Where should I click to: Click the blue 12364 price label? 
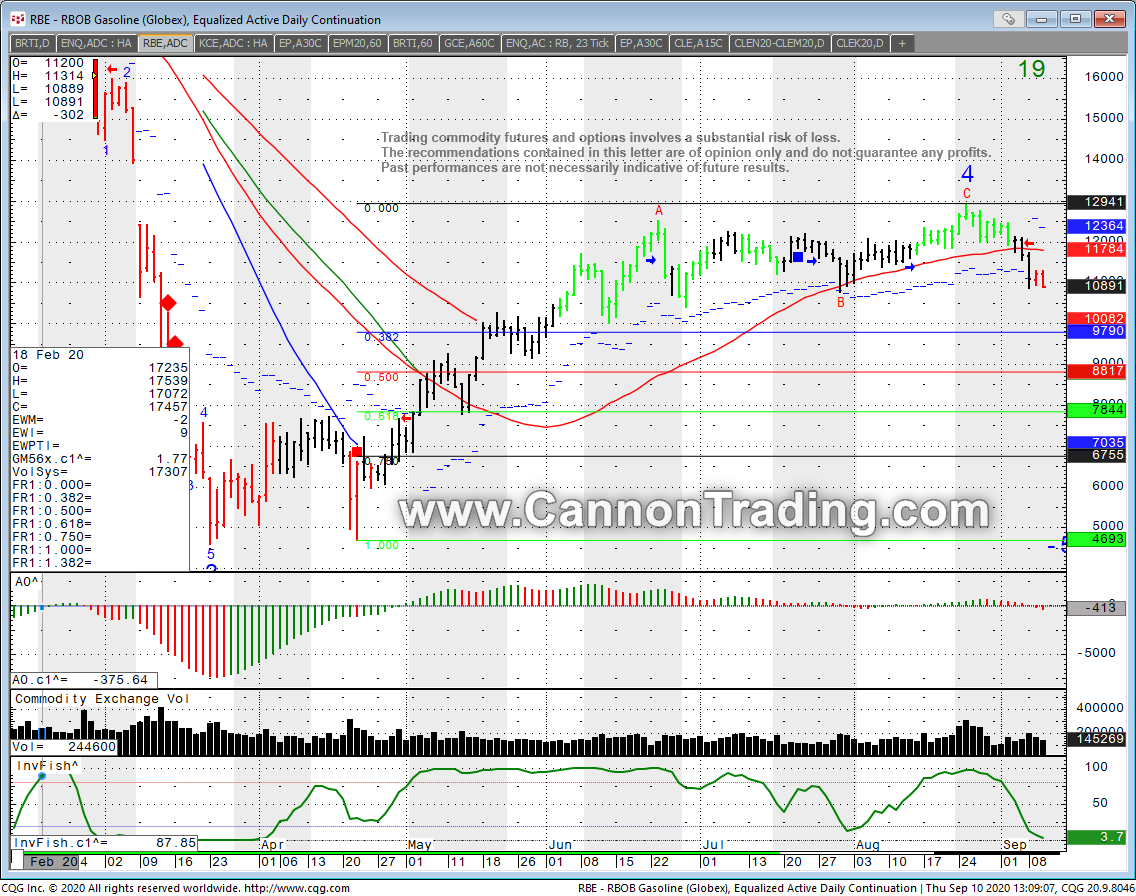(1096, 226)
